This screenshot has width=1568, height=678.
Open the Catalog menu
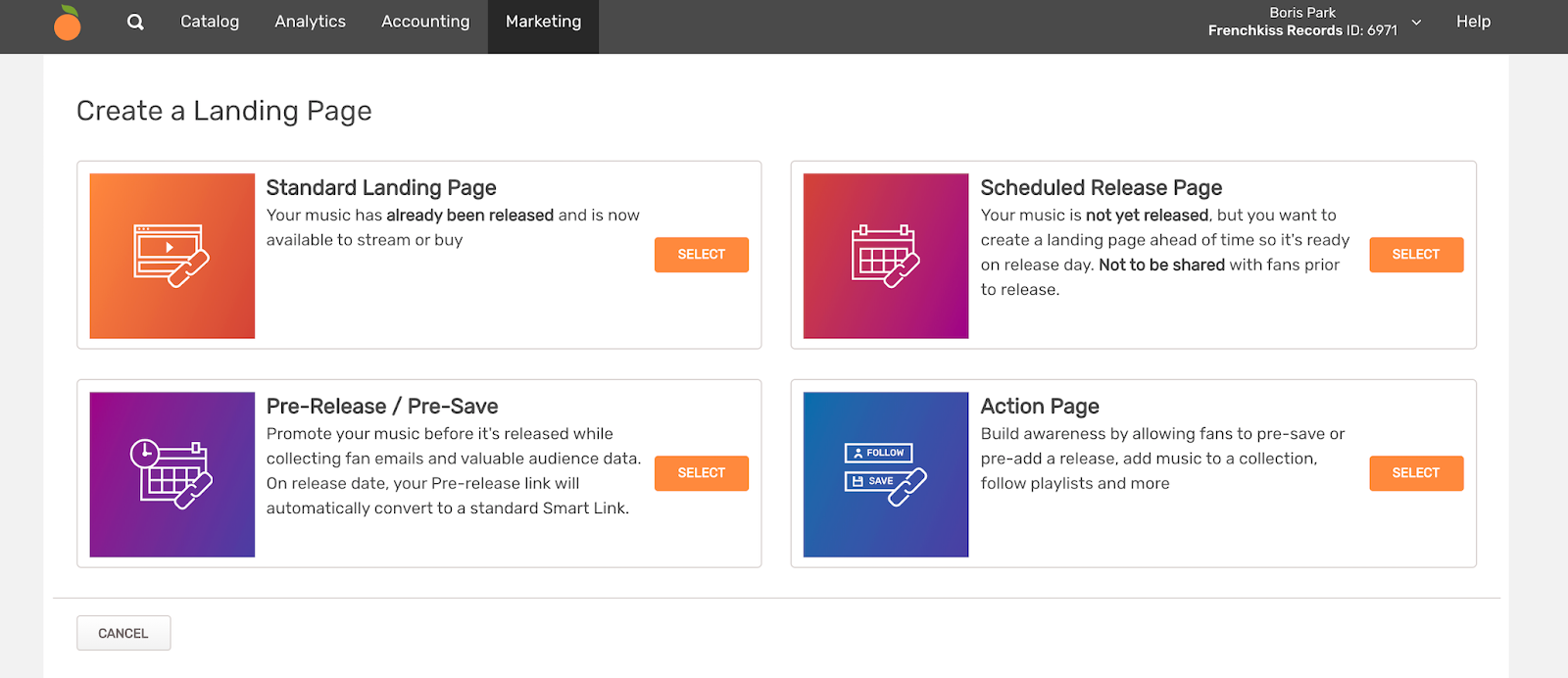[x=210, y=22]
